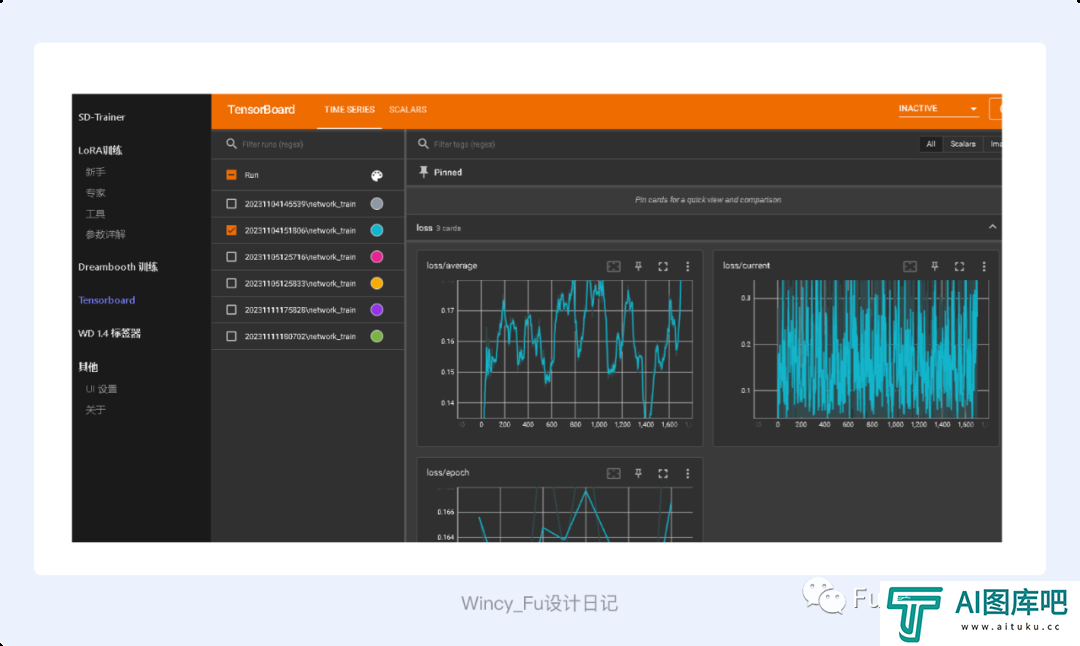Fit domain icon on loss/average card
The image size is (1080, 646).
click(613, 267)
